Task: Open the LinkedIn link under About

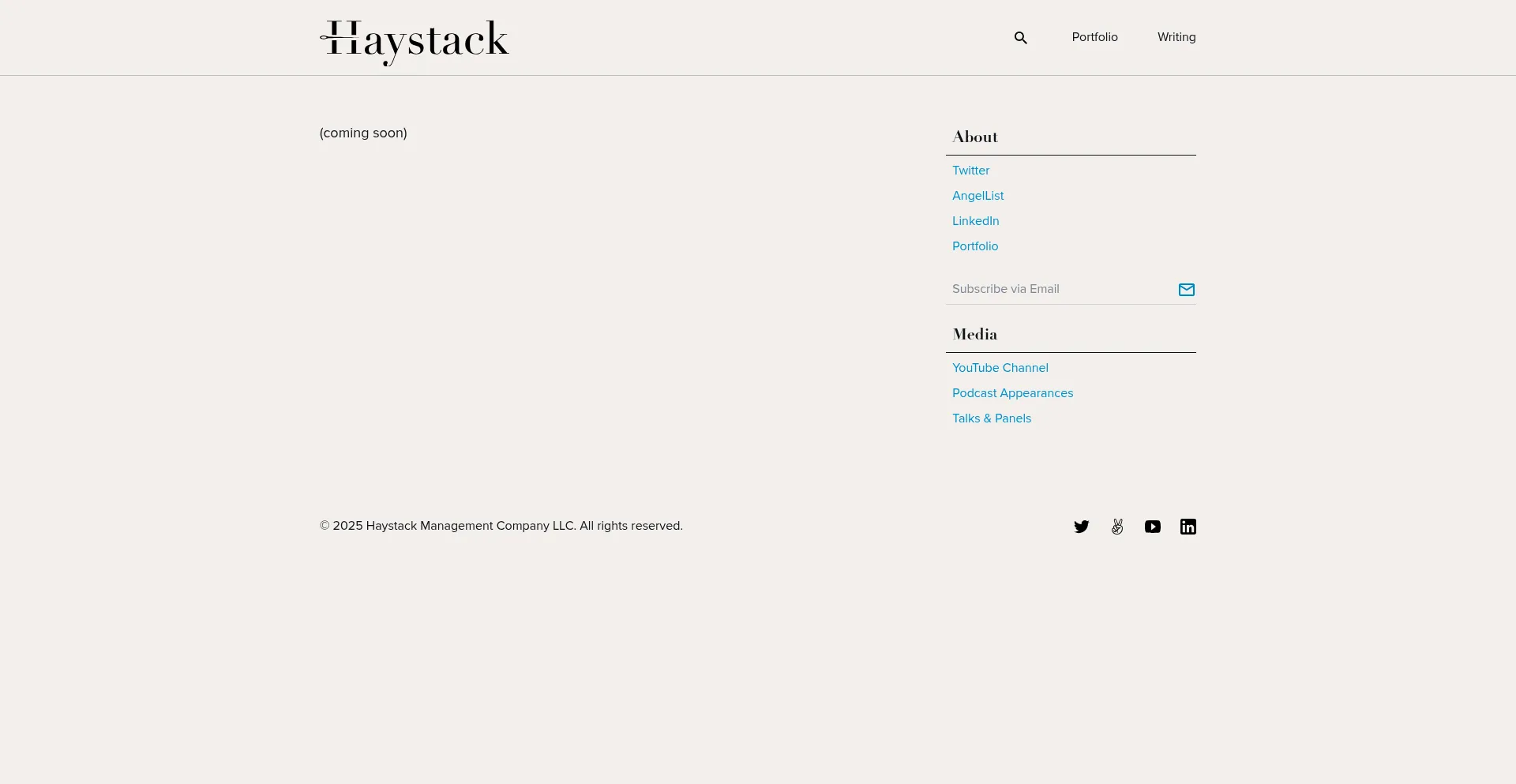Action: [975, 221]
